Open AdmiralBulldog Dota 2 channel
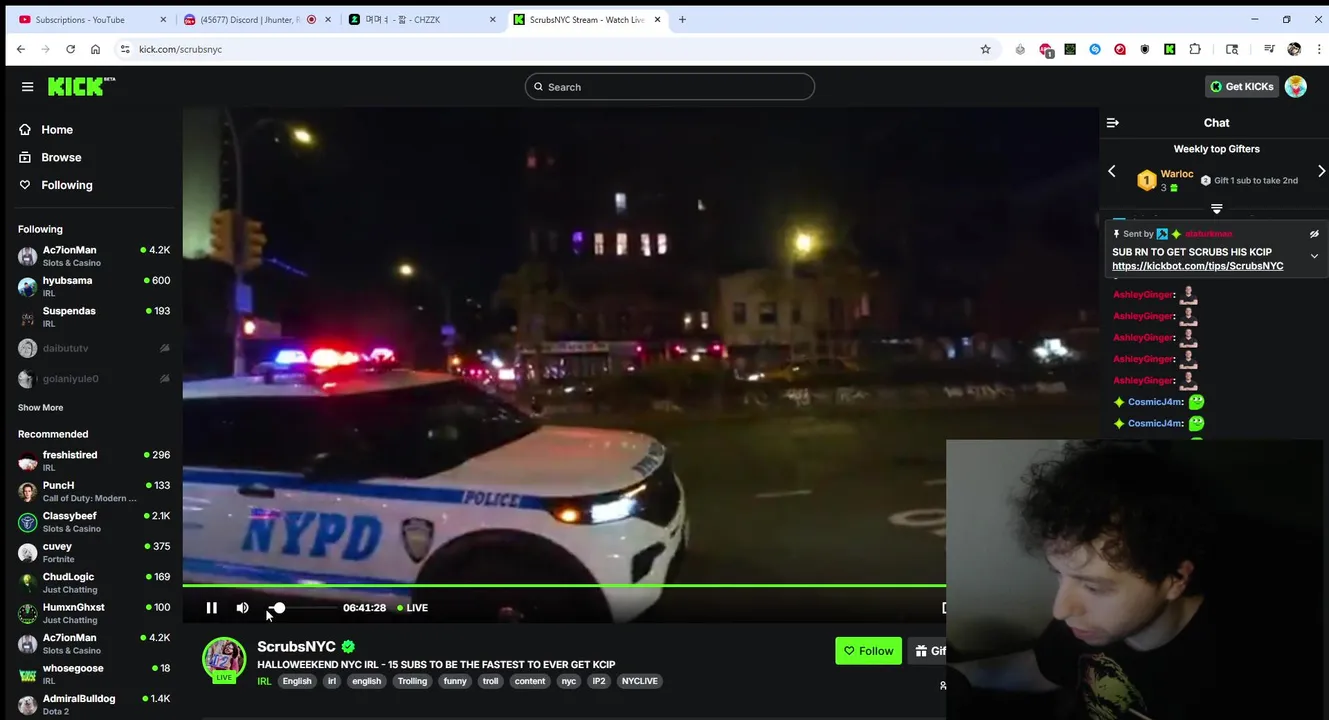The height and width of the screenshot is (720, 1329). pos(94,705)
